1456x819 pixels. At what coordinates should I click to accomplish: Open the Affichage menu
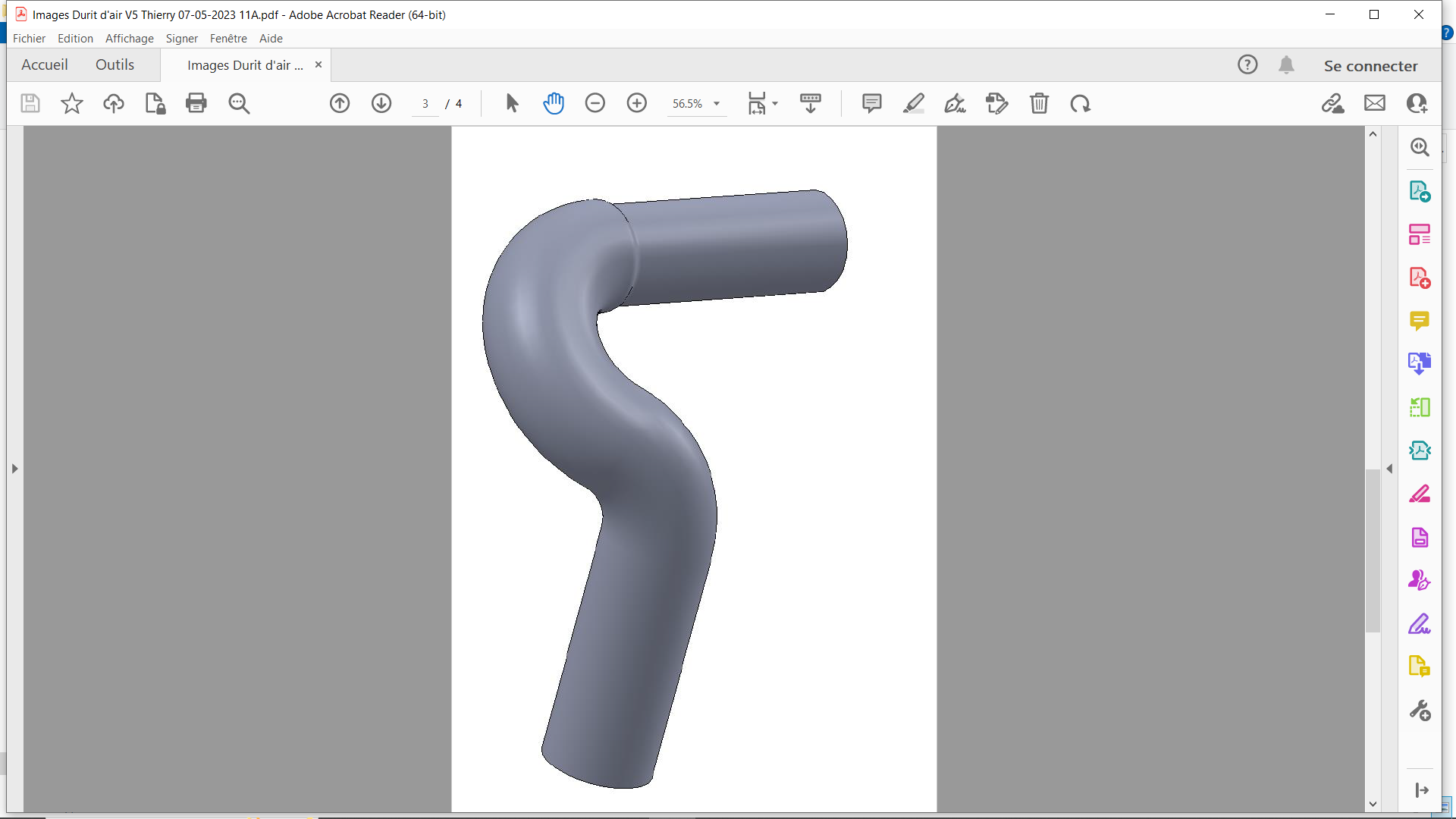tap(129, 39)
